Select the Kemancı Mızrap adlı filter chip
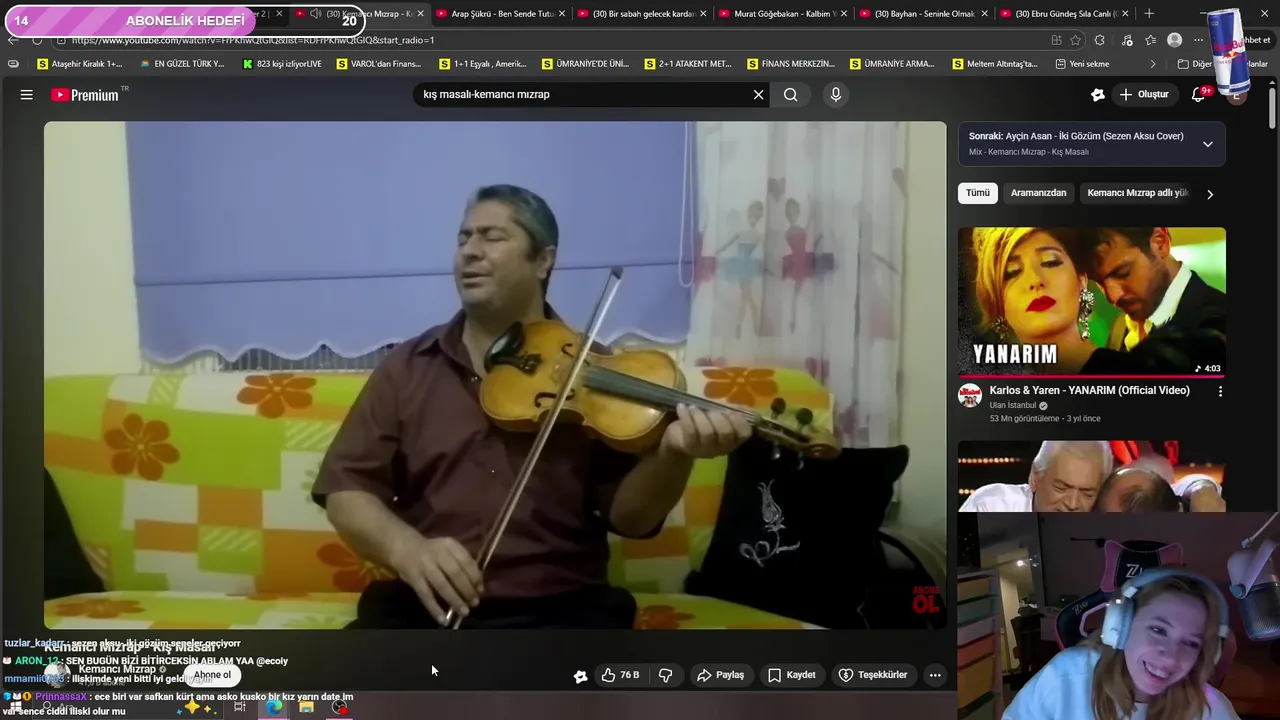Viewport: 1280px width, 720px height. [x=1137, y=193]
